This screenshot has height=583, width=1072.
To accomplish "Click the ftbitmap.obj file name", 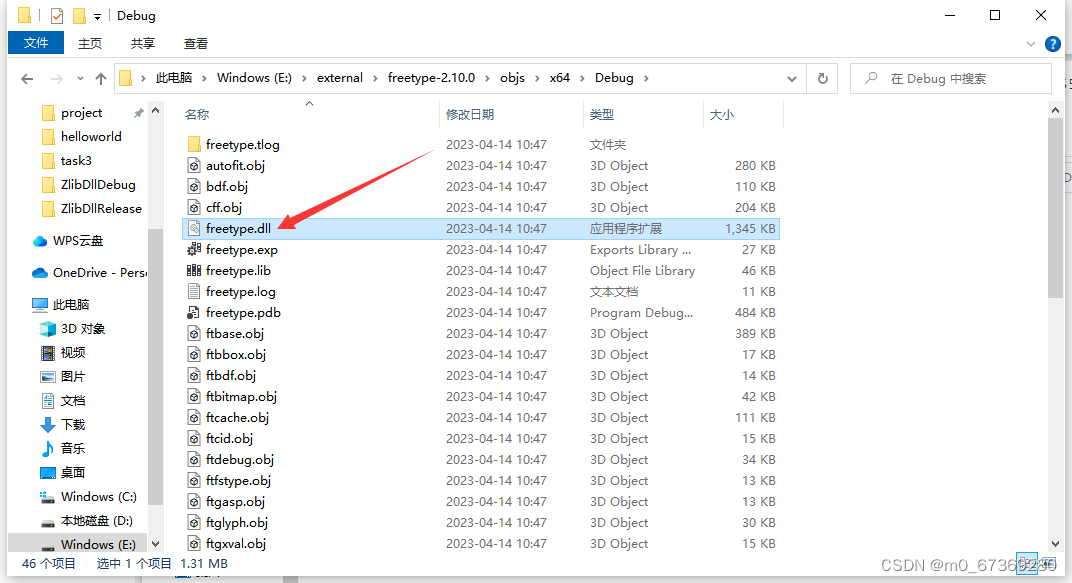I will tap(241, 396).
